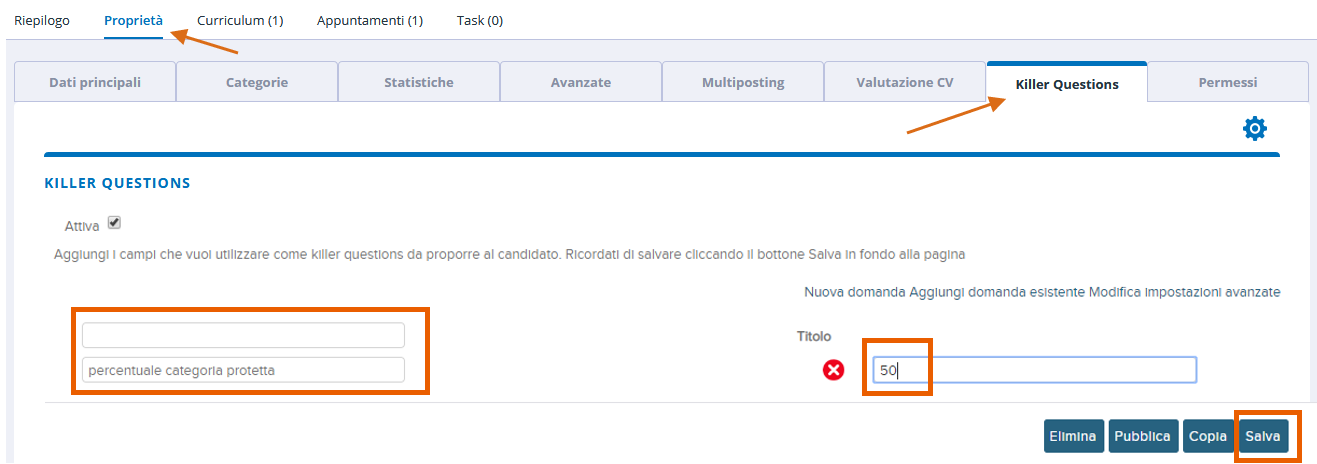Screen dimensions: 1317x464
Task: Open the Categorie tab
Action: (257, 82)
